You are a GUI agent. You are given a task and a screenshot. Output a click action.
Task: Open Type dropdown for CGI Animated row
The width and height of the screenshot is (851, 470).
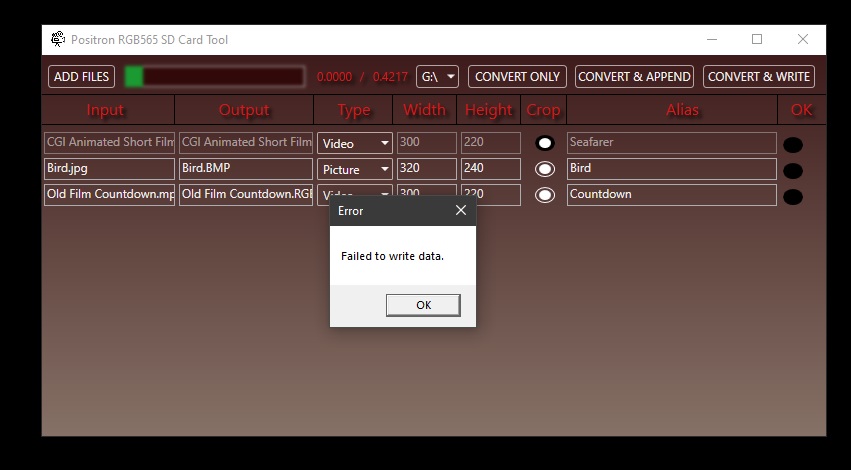coord(355,144)
